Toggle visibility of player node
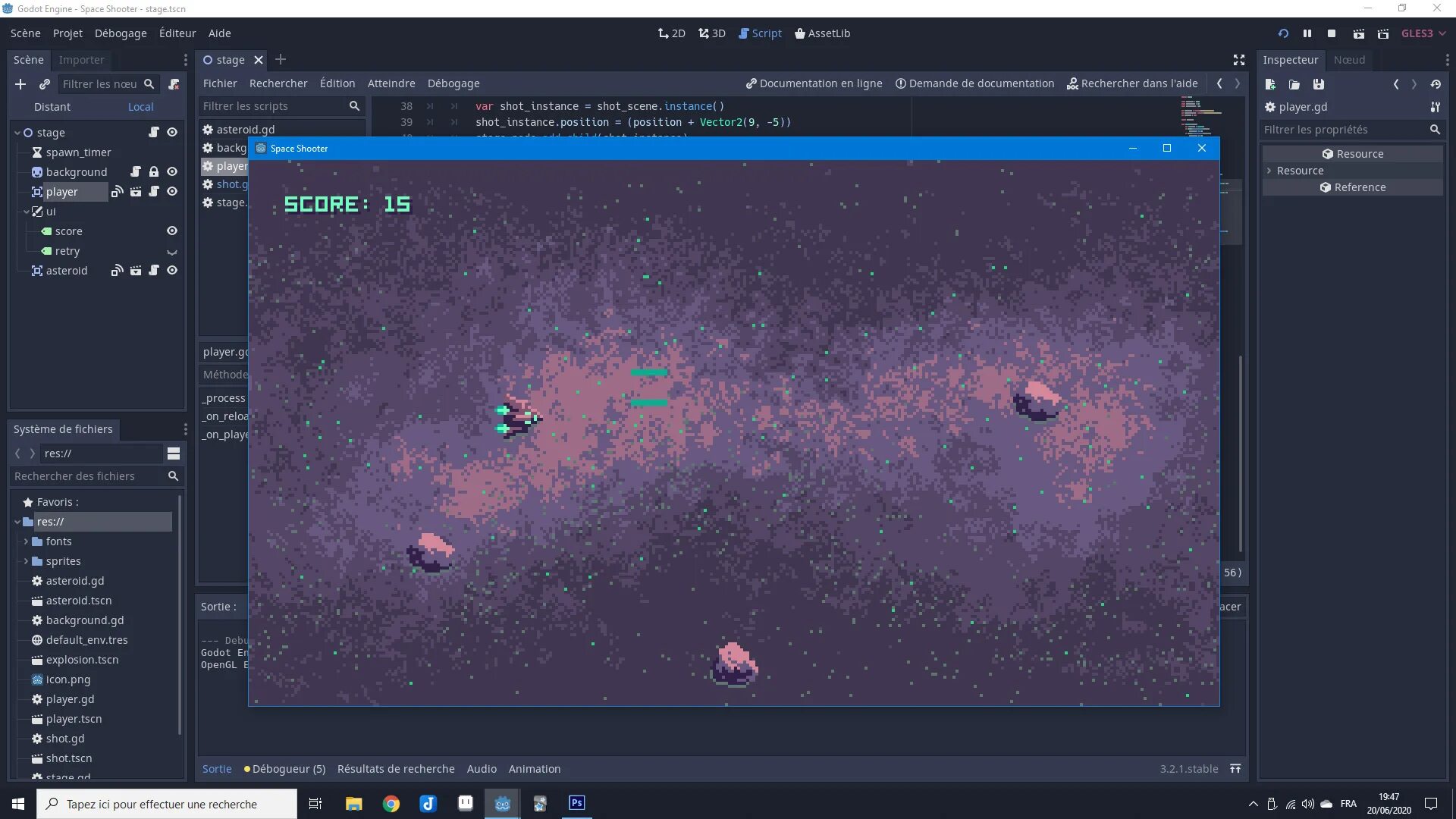 coord(172,191)
